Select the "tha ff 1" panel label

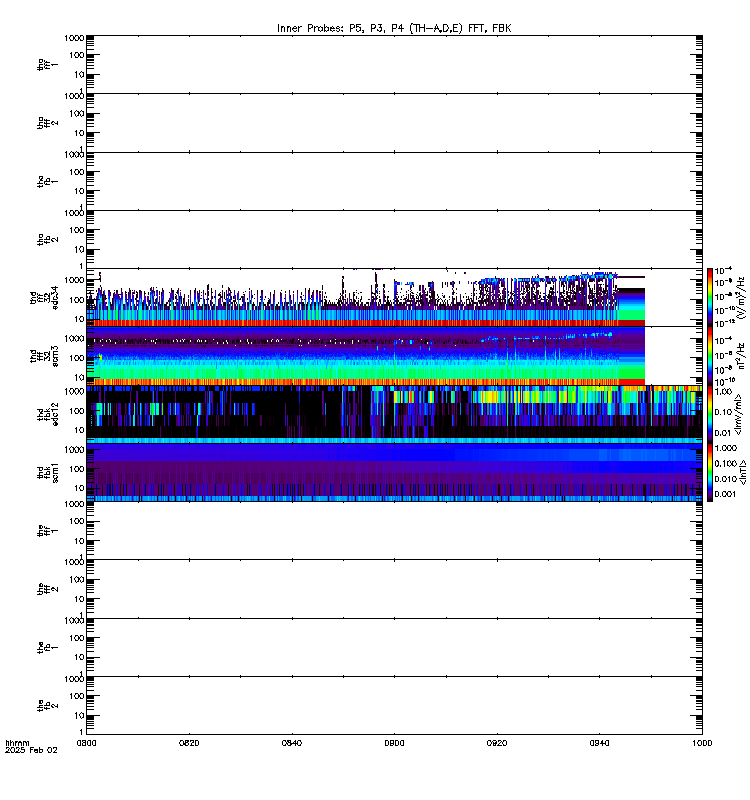(x=47, y=64)
